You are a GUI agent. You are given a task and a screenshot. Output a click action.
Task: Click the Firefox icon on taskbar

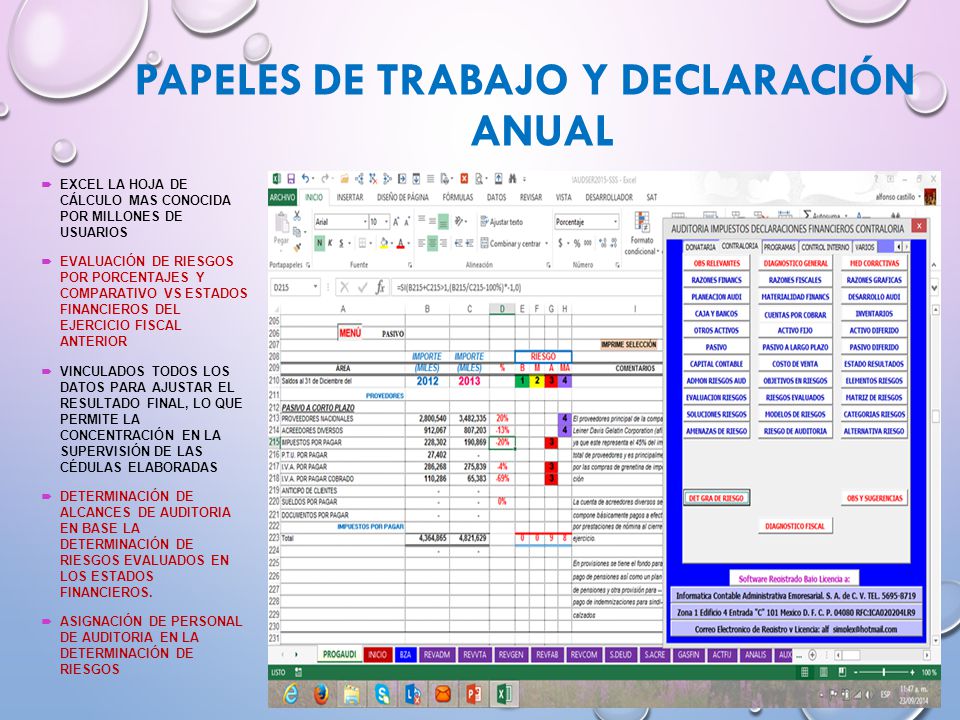[x=321, y=694]
